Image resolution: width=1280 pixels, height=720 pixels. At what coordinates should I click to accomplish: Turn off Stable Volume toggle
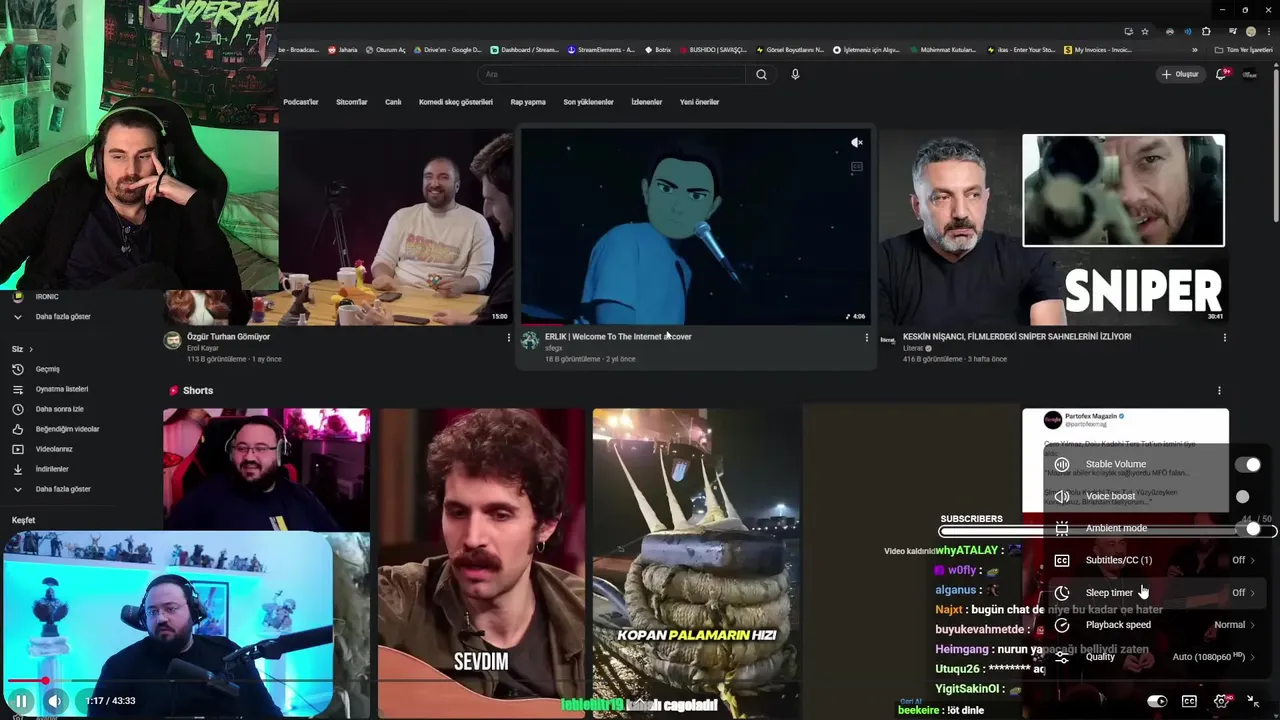click(x=1248, y=464)
